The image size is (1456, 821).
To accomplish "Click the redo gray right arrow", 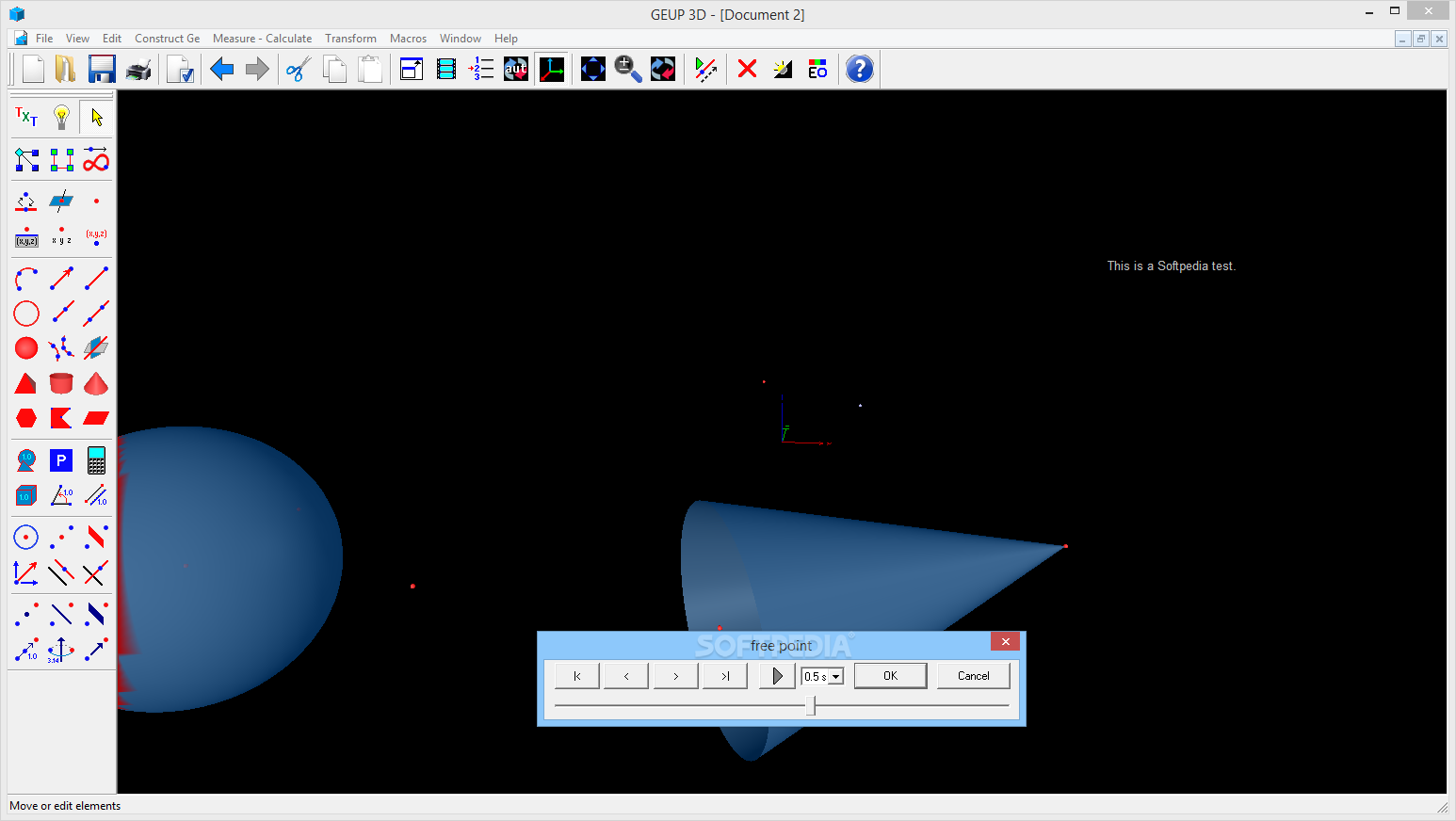I will point(257,69).
